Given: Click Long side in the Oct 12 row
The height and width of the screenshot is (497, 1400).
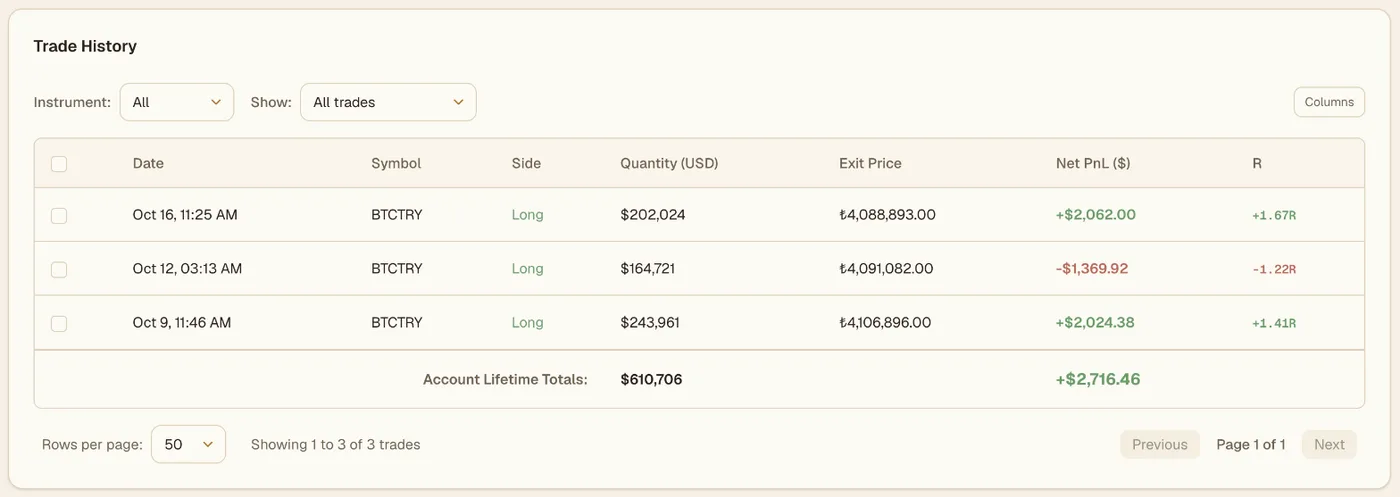Looking at the screenshot, I should [527, 269].
